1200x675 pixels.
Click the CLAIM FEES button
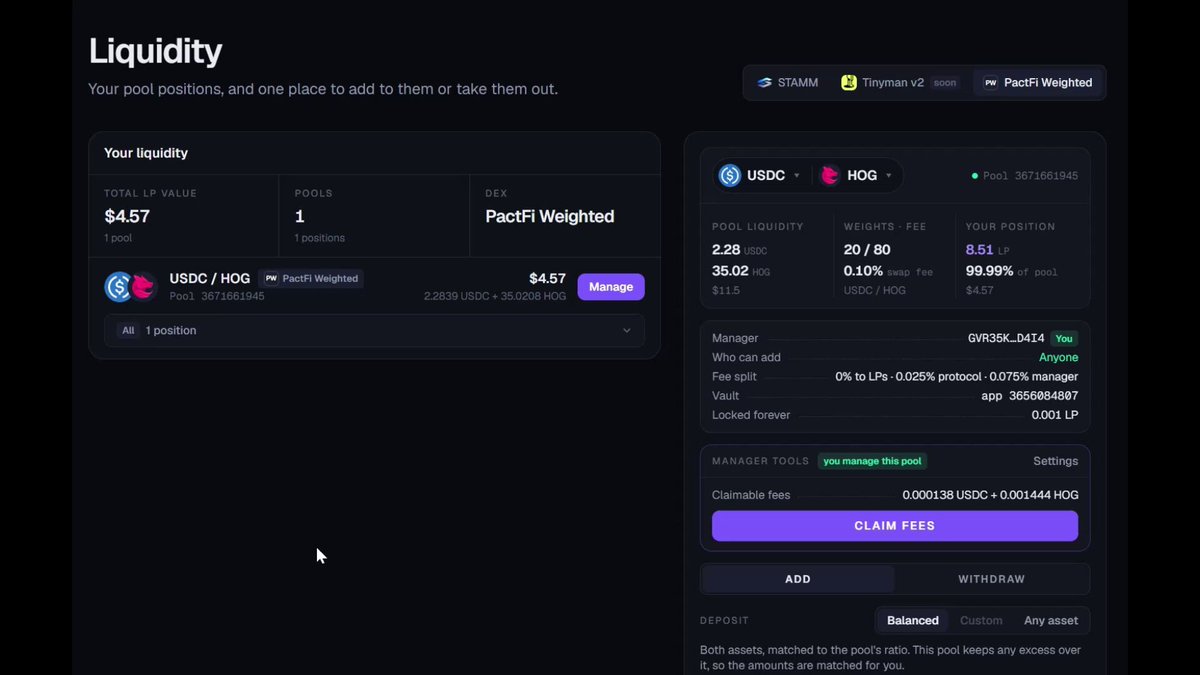[895, 526]
